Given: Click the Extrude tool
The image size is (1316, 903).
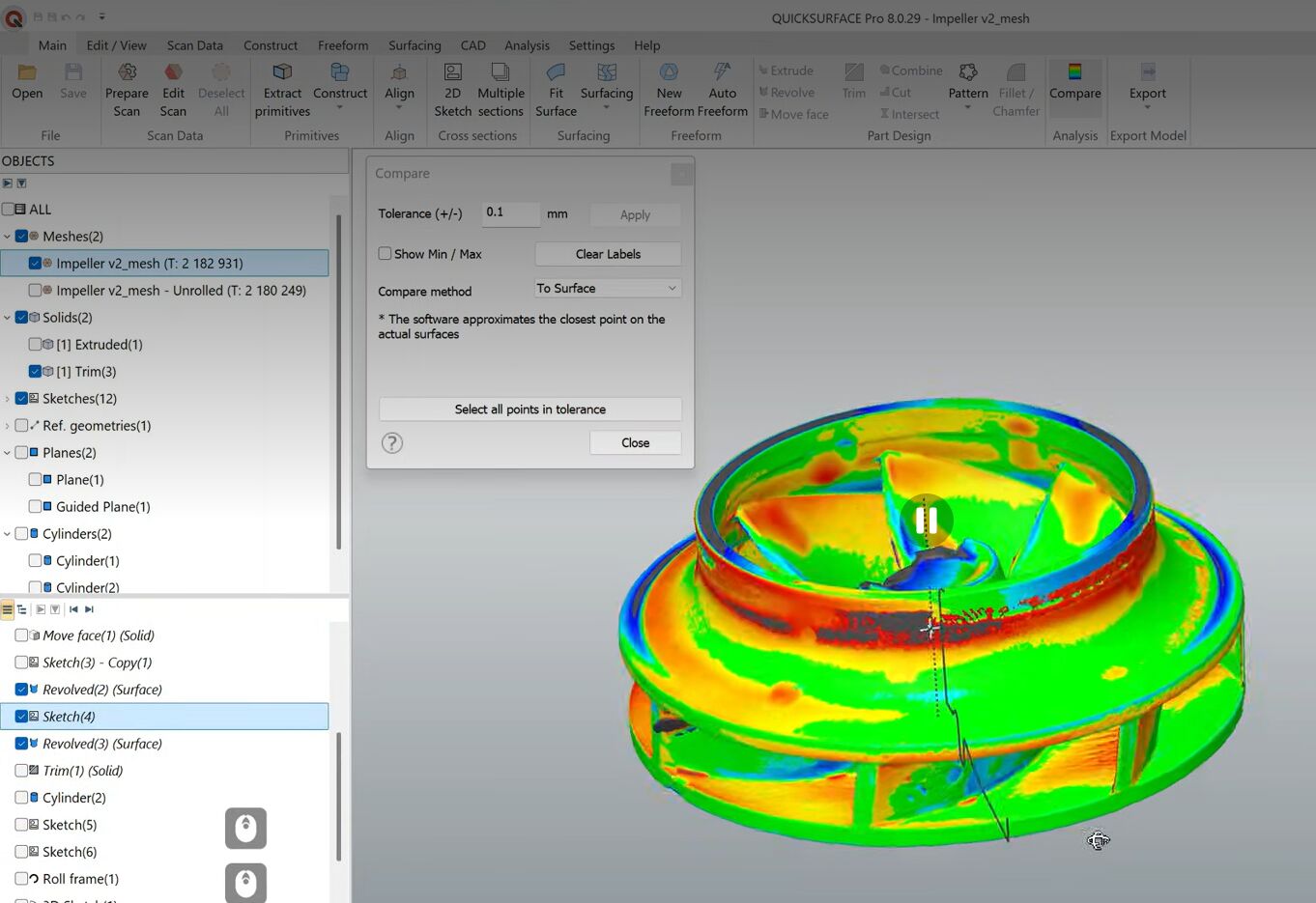Looking at the screenshot, I should (786, 71).
